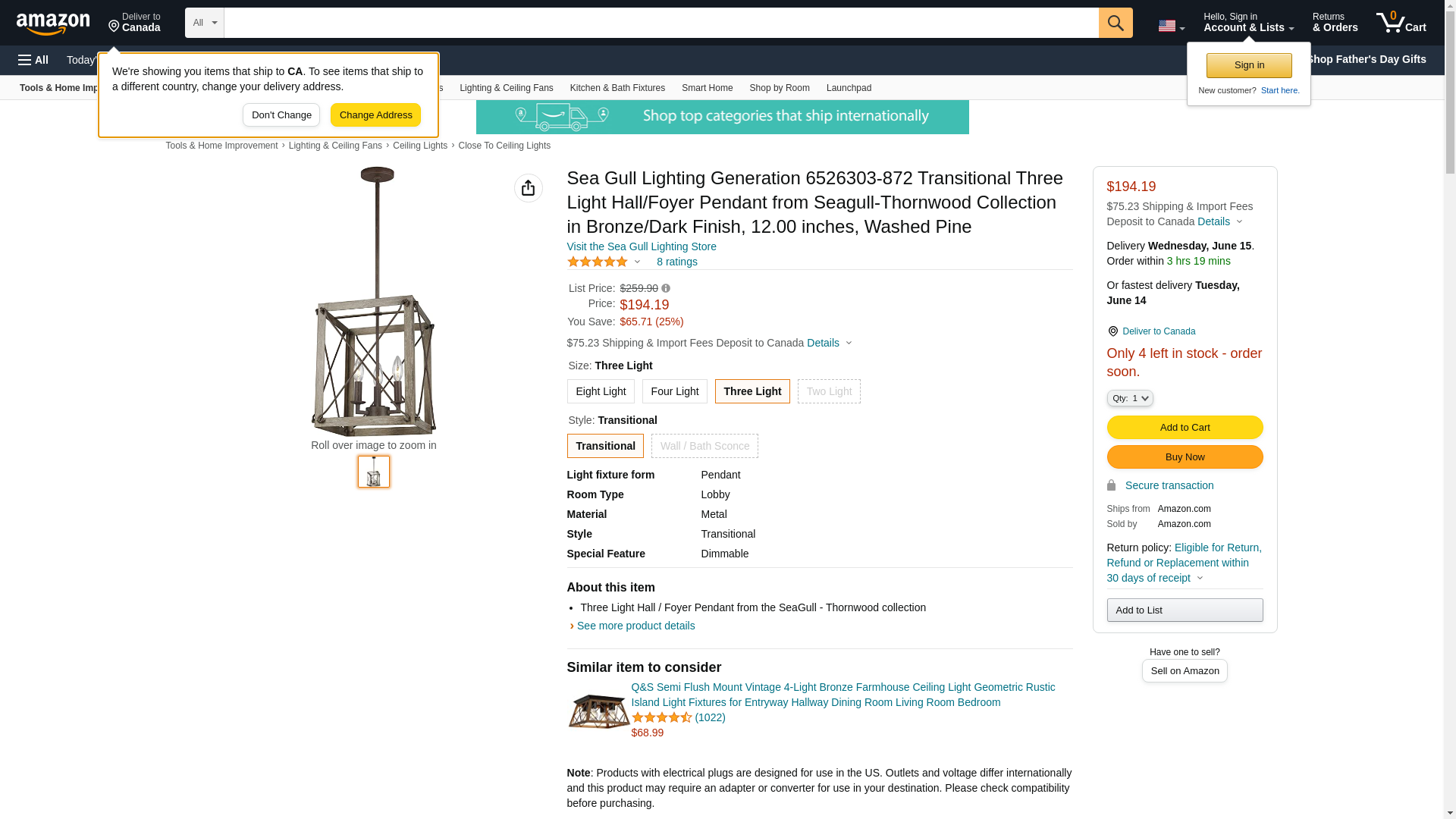Click the Add to Cart button

(x=1185, y=427)
